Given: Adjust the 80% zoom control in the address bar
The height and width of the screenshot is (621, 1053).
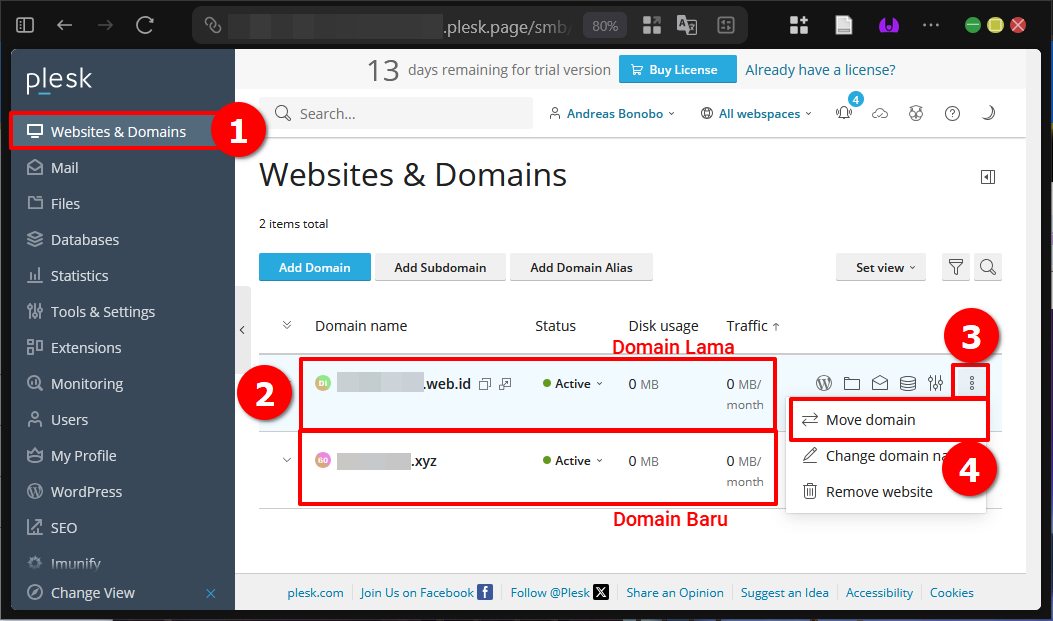Looking at the screenshot, I should [x=604, y=24].
